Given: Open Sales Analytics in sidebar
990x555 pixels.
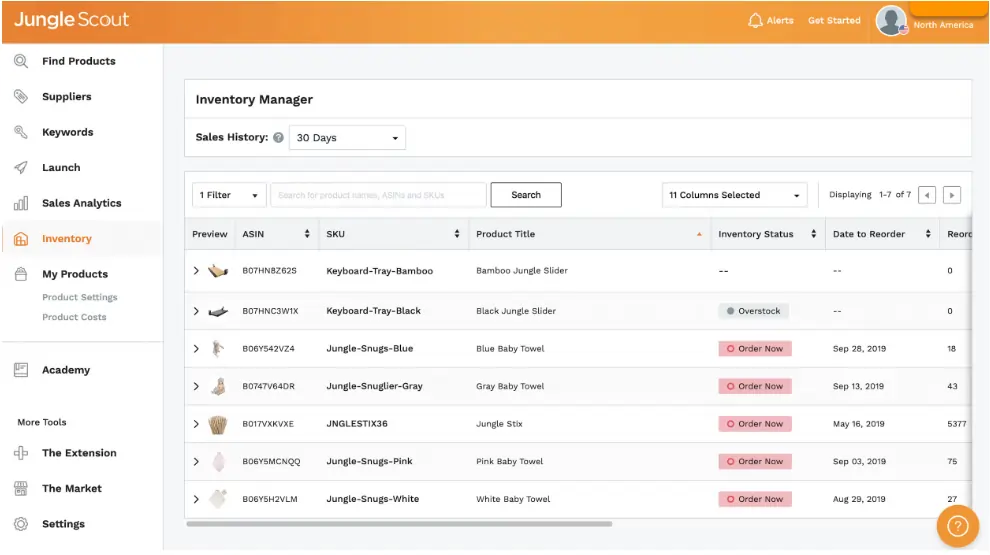Looking at the screenshot, I should tap(81, 203).
